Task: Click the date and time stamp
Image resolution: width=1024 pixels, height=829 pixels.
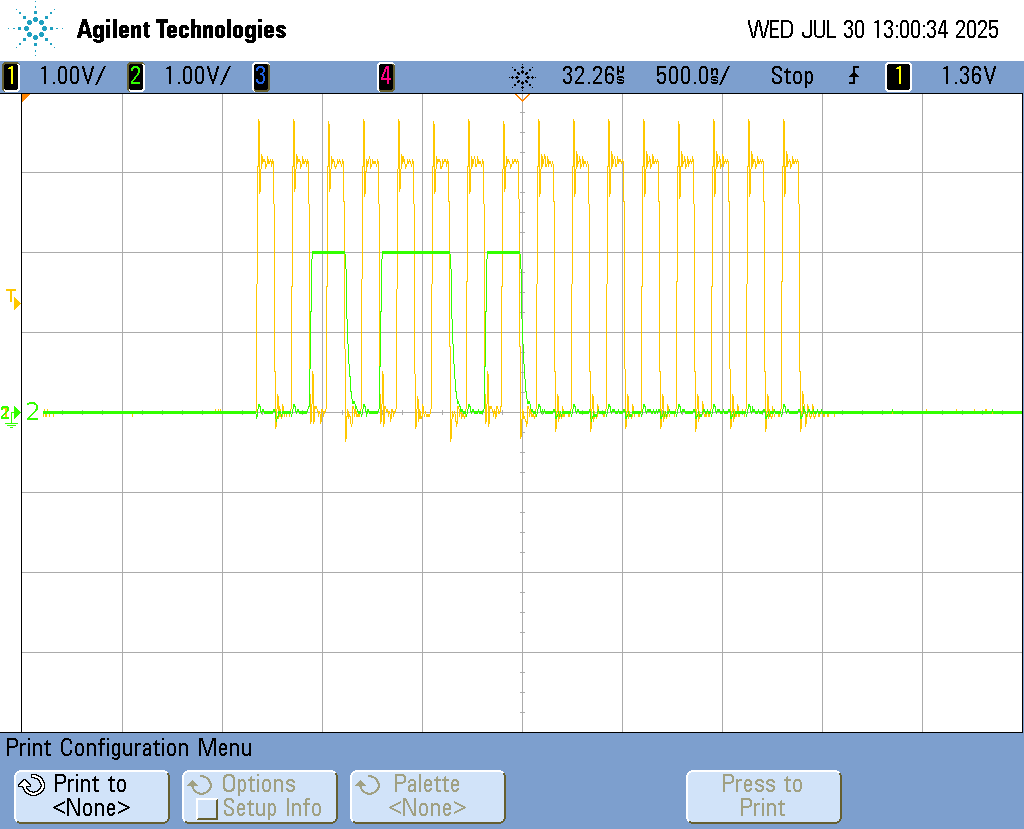Action: tap(872, 29)
